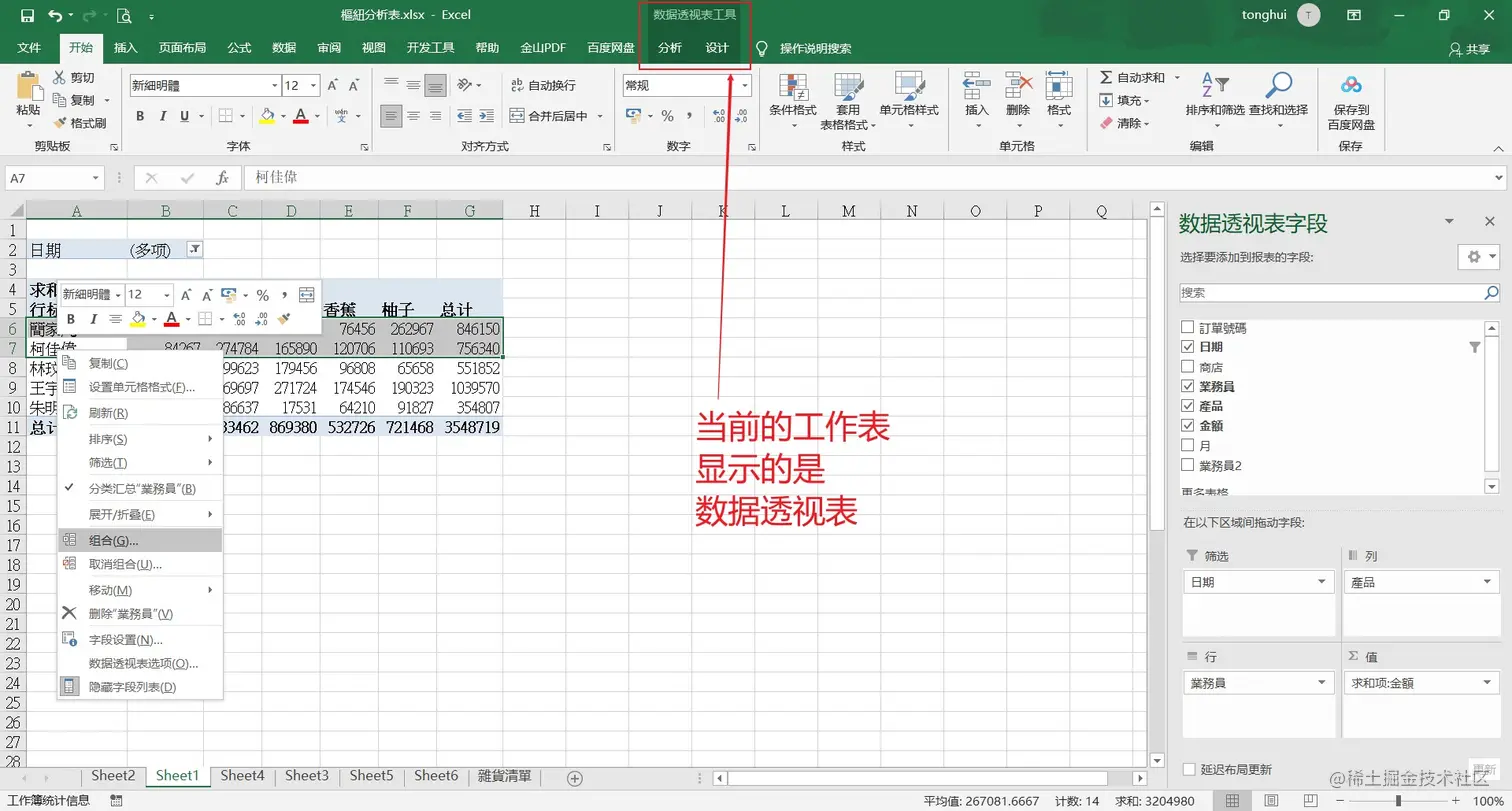Click the Save icon in the title bar

pos(27,16)
